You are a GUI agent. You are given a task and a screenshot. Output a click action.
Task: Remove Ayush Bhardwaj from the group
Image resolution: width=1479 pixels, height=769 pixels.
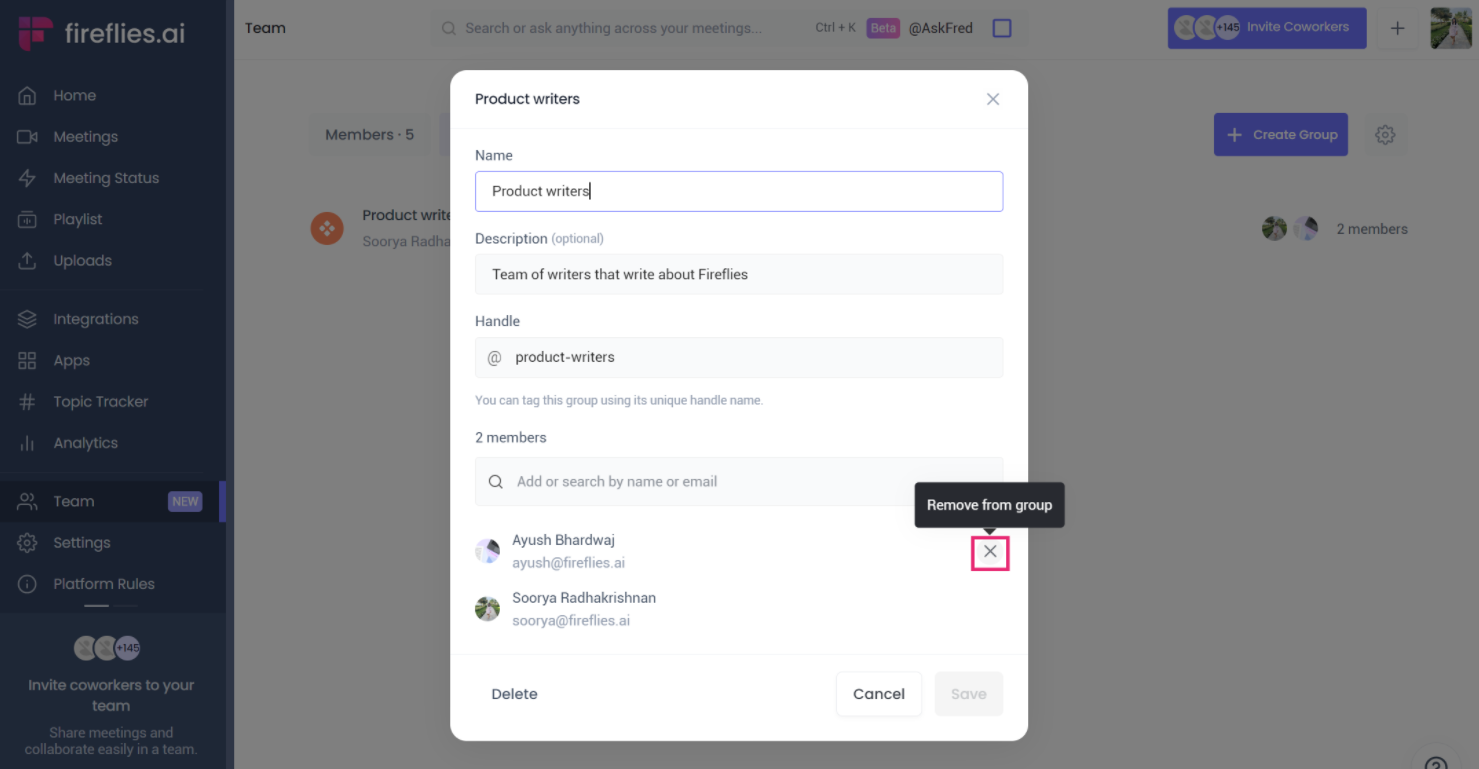click(989, 551)
